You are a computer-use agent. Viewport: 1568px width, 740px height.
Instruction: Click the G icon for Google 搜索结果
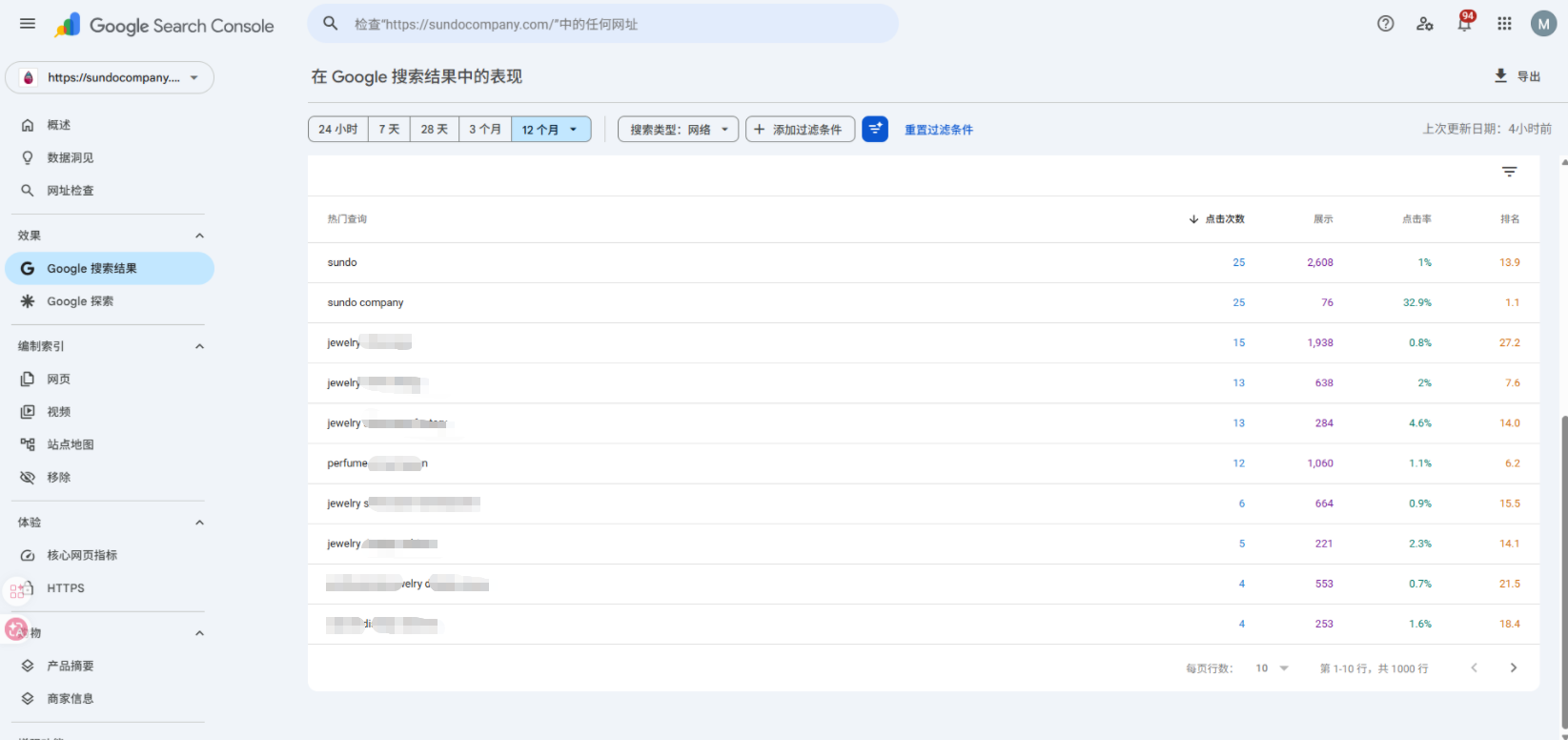(x=28, y=269)
